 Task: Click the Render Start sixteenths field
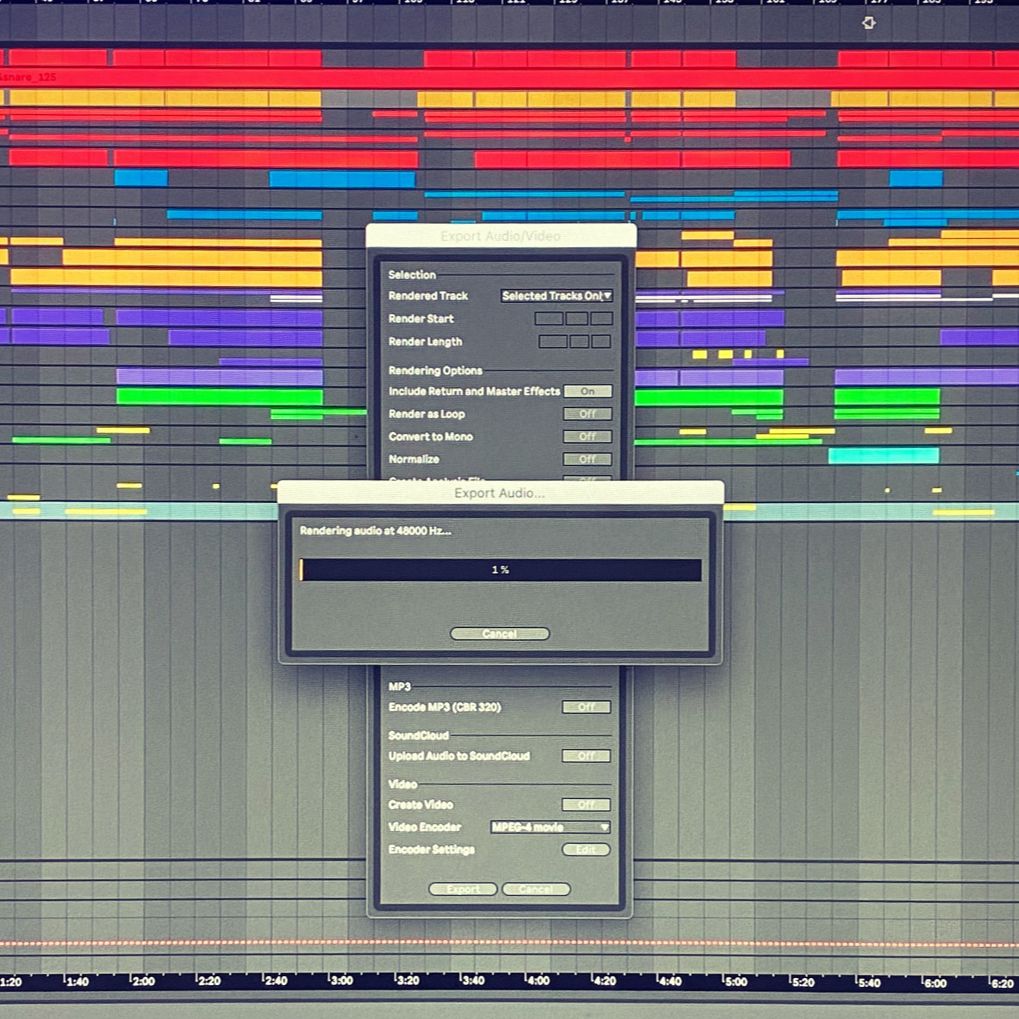coord(601,318)
